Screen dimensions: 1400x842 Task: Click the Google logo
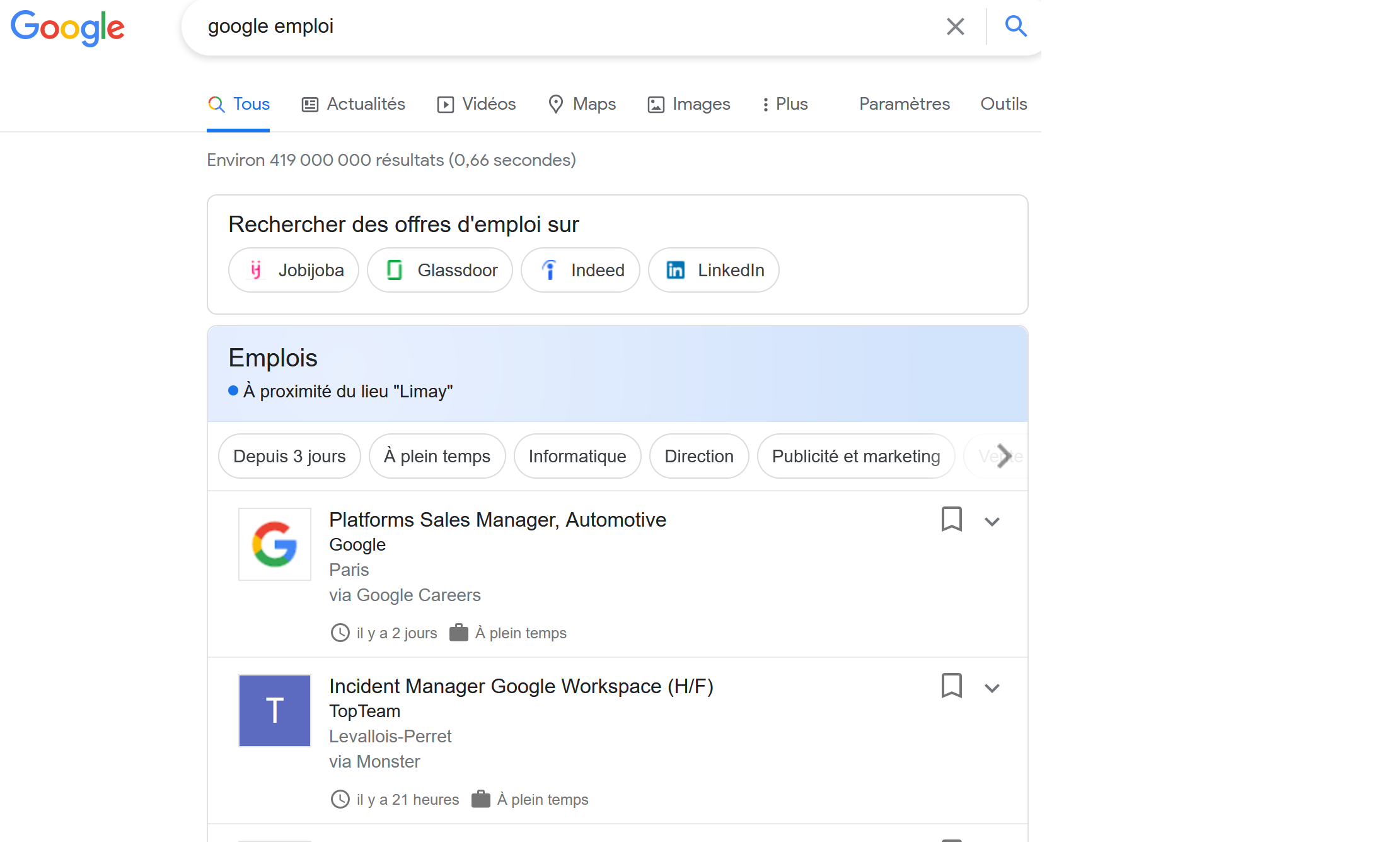[x=67, y=28]
